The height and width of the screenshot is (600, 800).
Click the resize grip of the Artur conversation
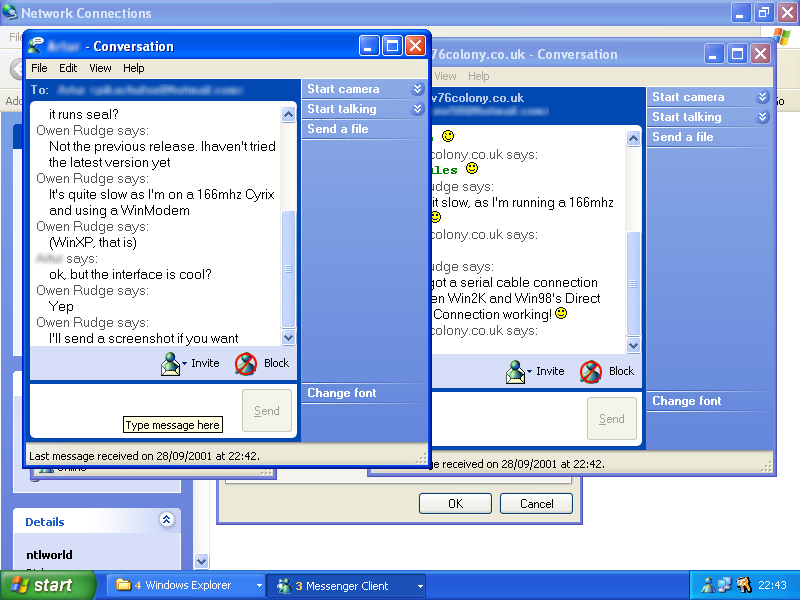click(422, 458)
